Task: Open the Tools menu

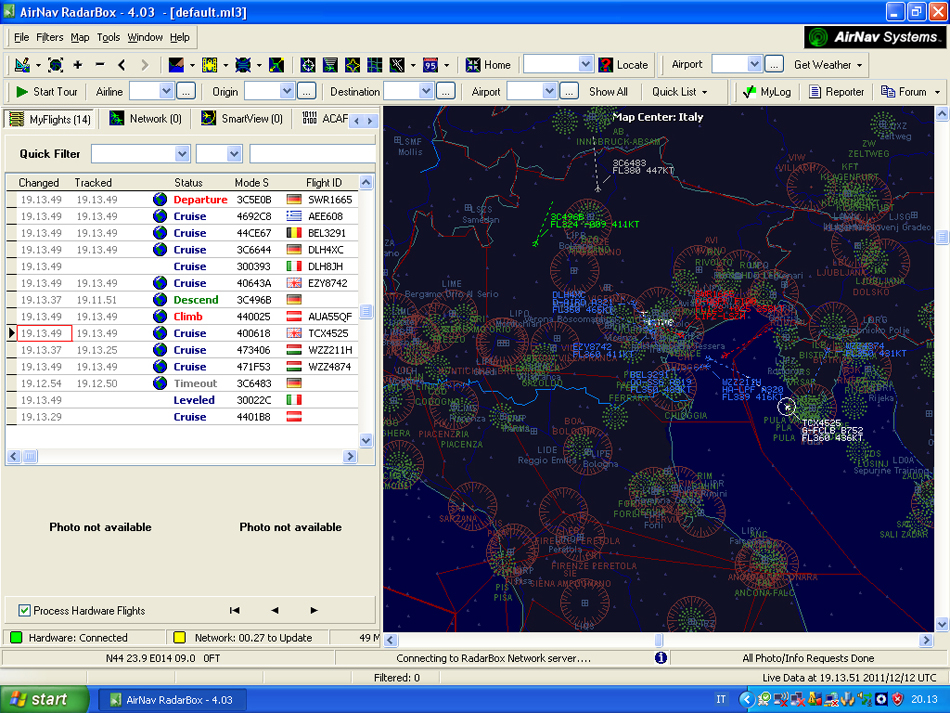Action: 108,37
